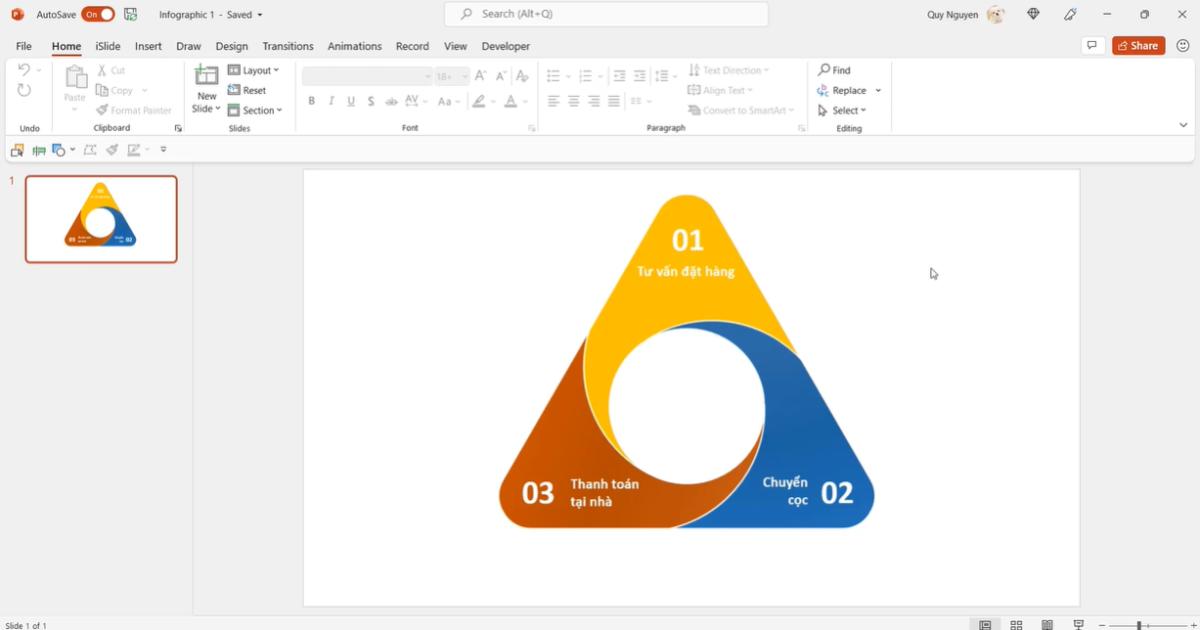Toggle Bold formatting

[311, 101]
